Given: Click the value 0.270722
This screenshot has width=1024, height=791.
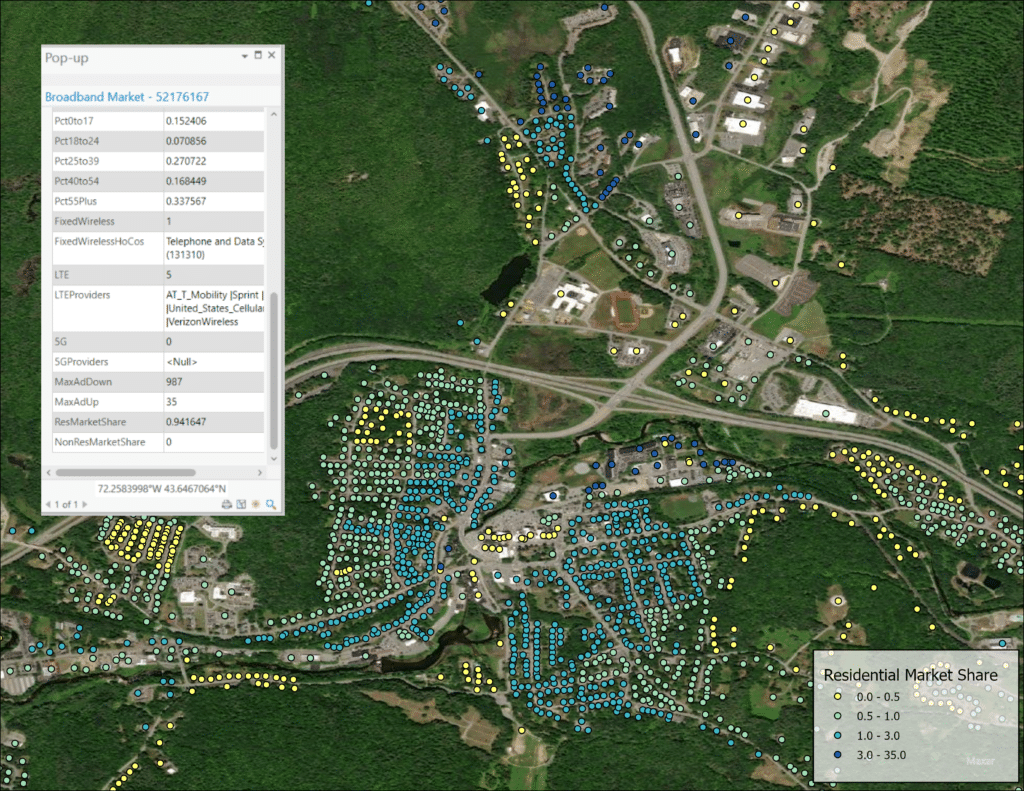Looking at the screenshot, I should (x=186, y=161).
